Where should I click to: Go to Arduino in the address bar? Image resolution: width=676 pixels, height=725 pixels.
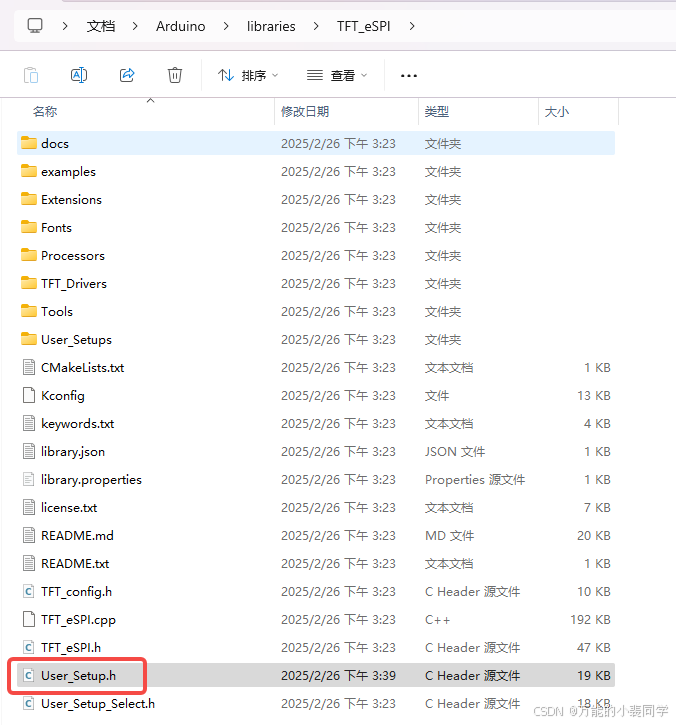tap(180, 26)
